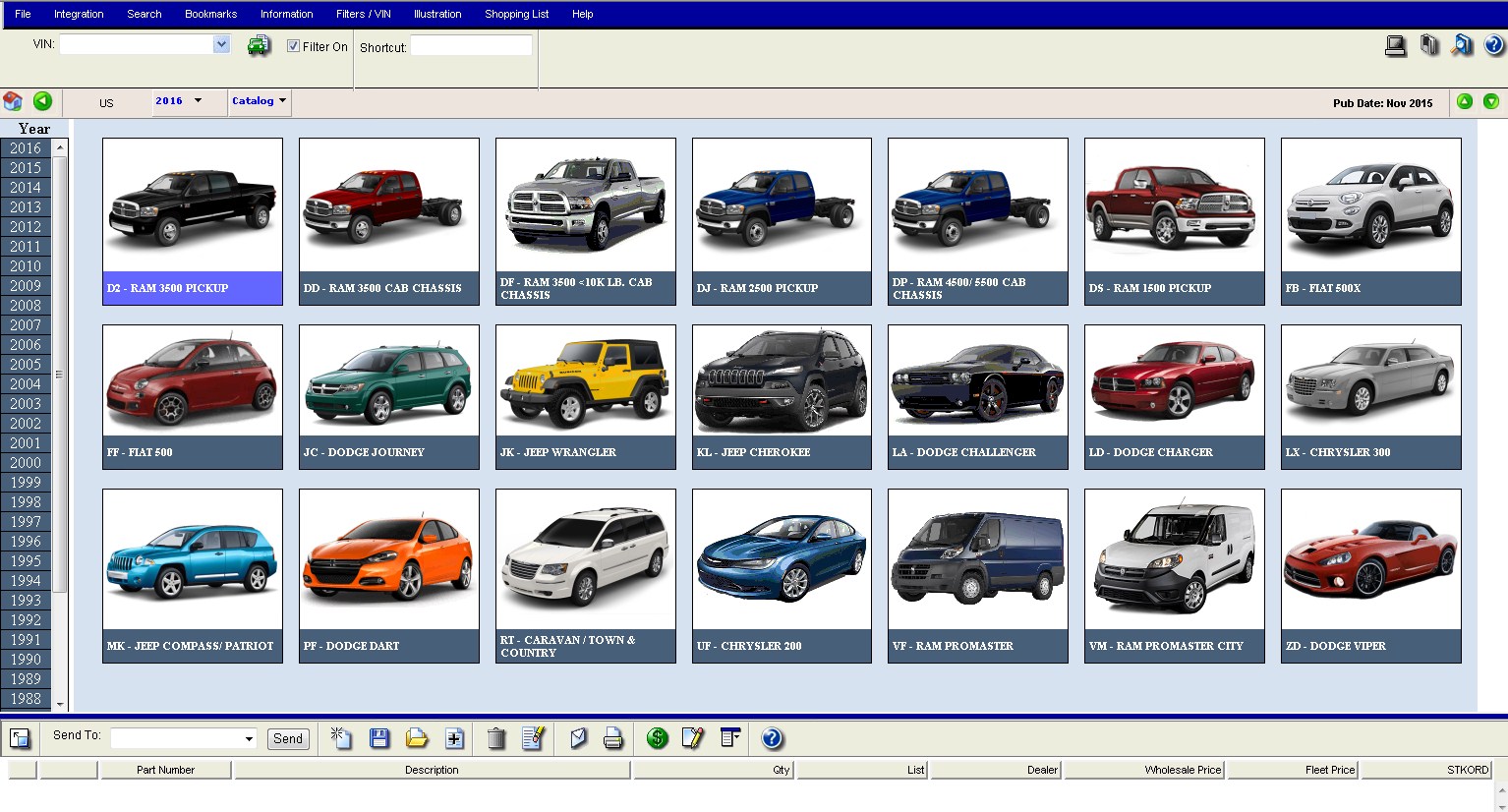Save the shopping list with floppy disk icon
This screenshot has width=1508, height=812.
click(x=379, y=738)
